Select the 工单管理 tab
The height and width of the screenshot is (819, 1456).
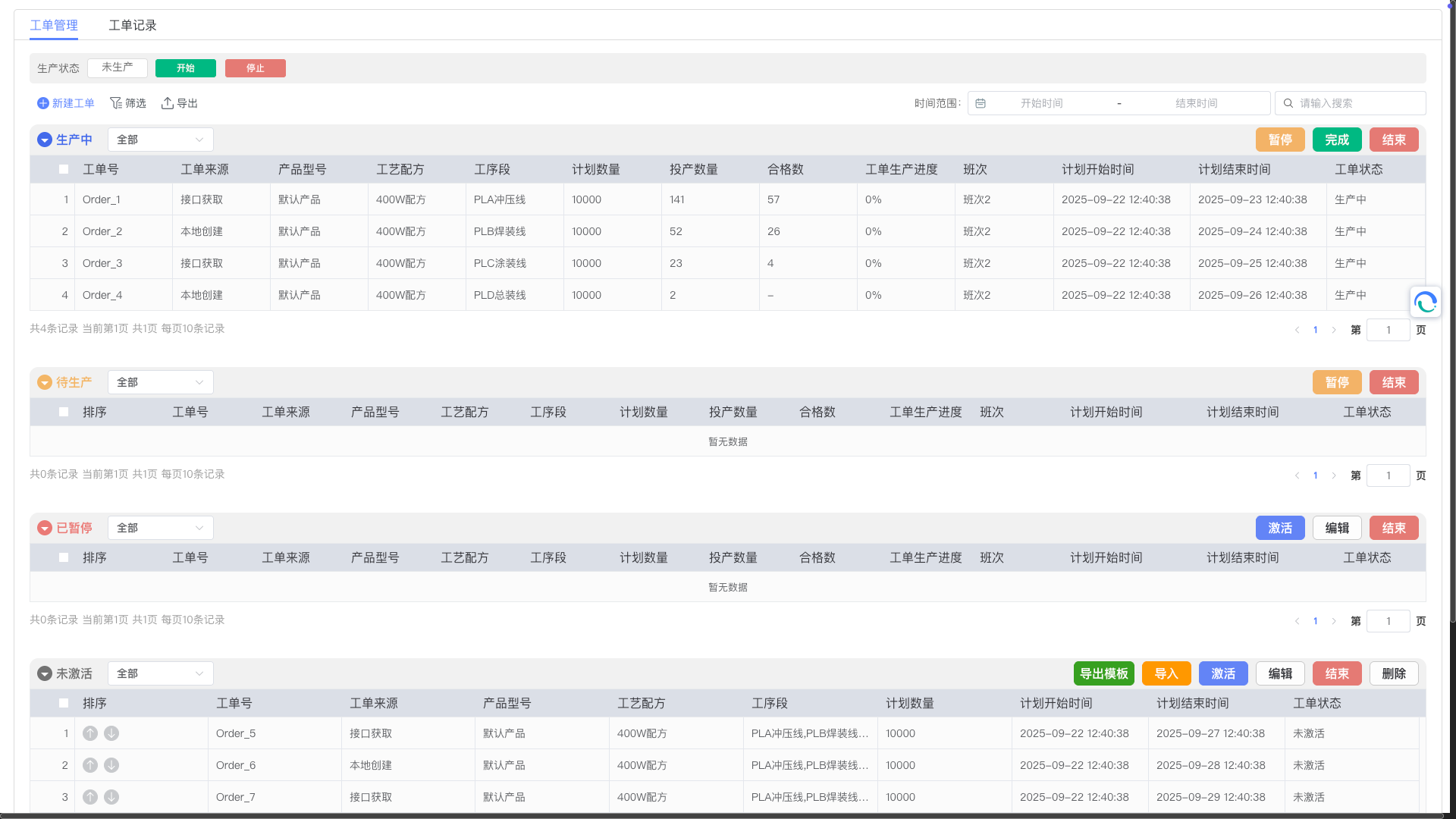coord(54,25)
